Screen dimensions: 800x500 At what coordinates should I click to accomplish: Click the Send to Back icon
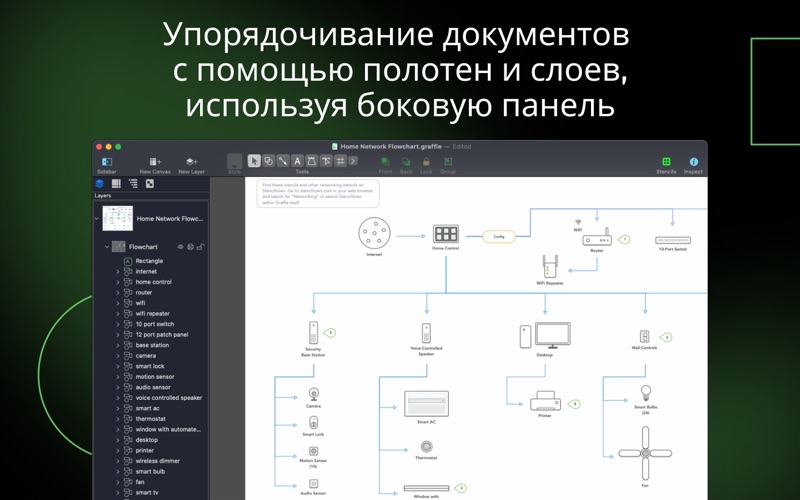[406, 162]
